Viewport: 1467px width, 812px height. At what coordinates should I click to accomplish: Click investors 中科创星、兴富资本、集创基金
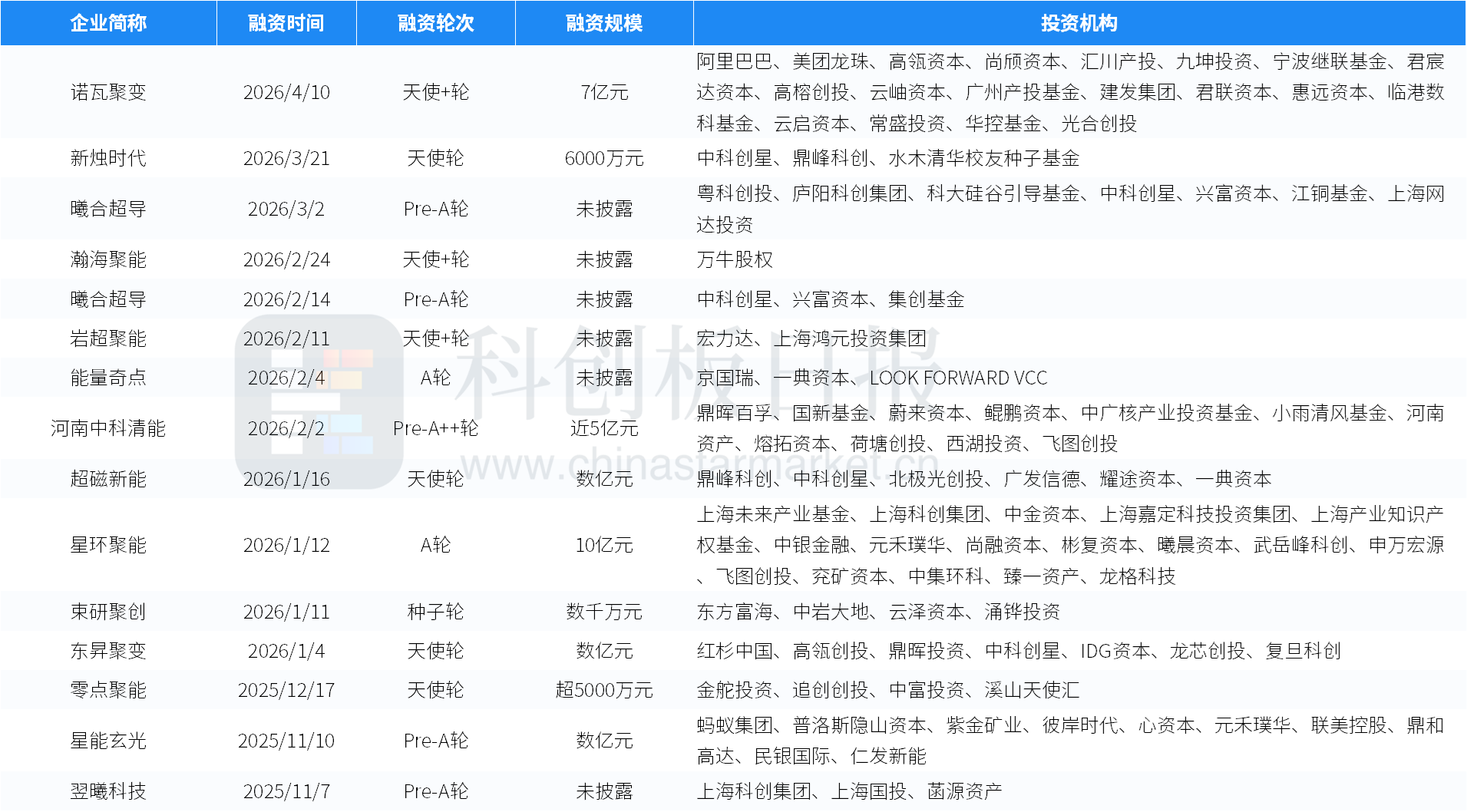831,299
